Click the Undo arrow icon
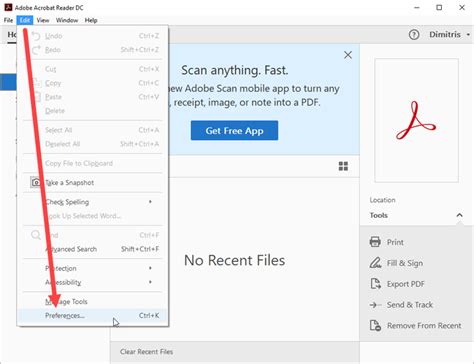Screen dimensions: 474x364 tap(36, 36)
